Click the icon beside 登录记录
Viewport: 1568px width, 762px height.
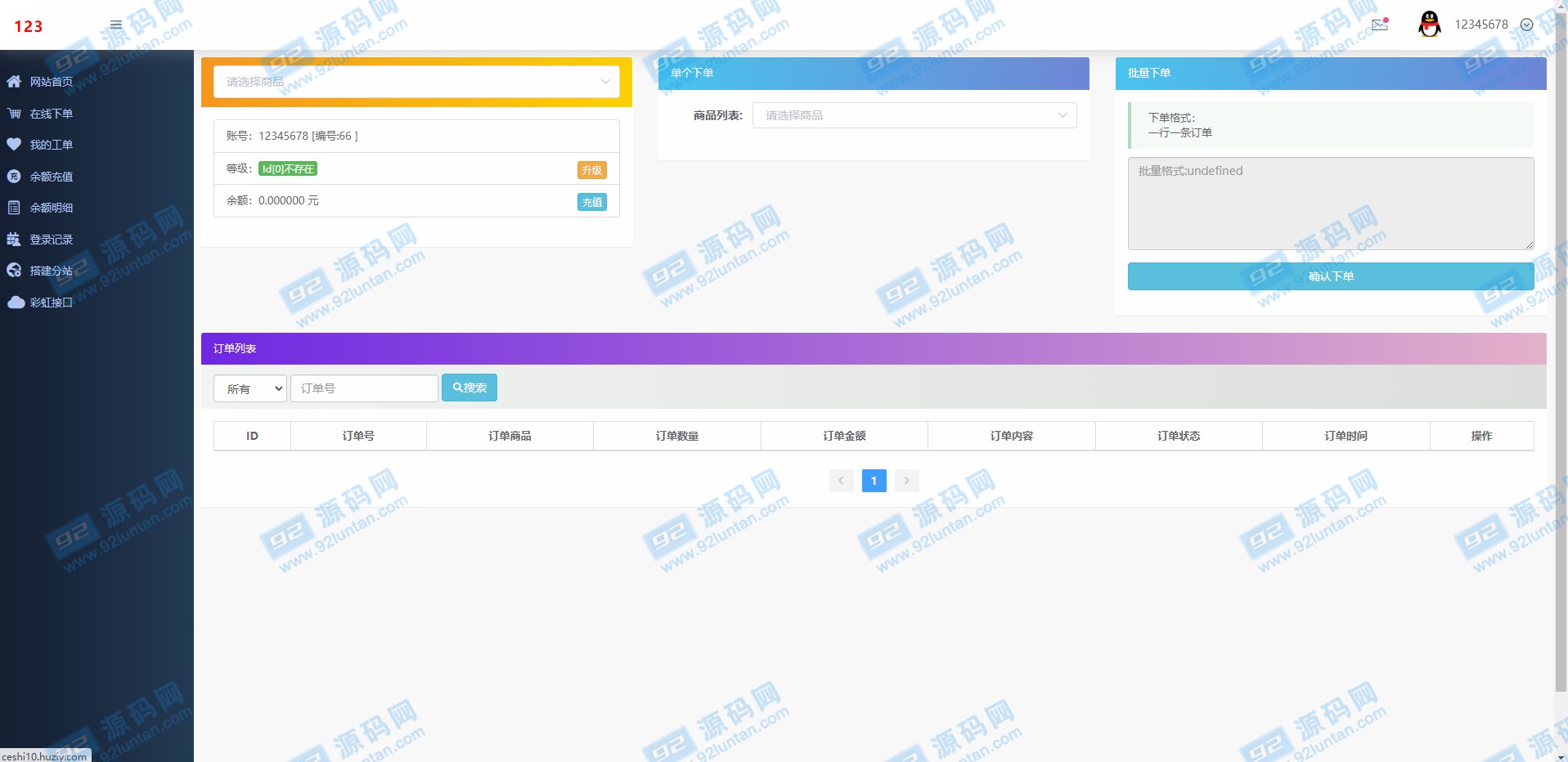pyautogui.click(x=14, y=240)
